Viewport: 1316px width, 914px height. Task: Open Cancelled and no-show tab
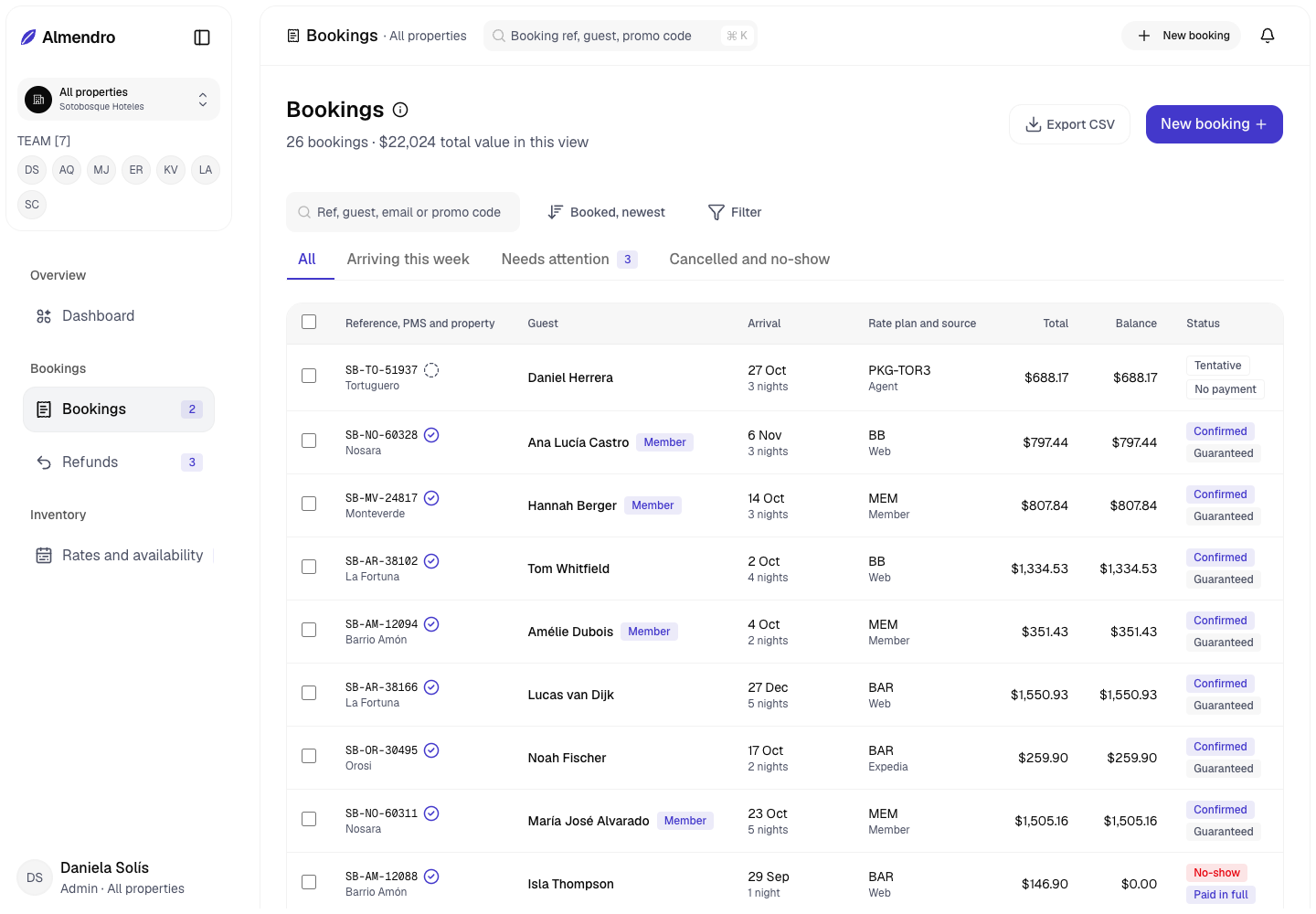(x=749, y=260)
